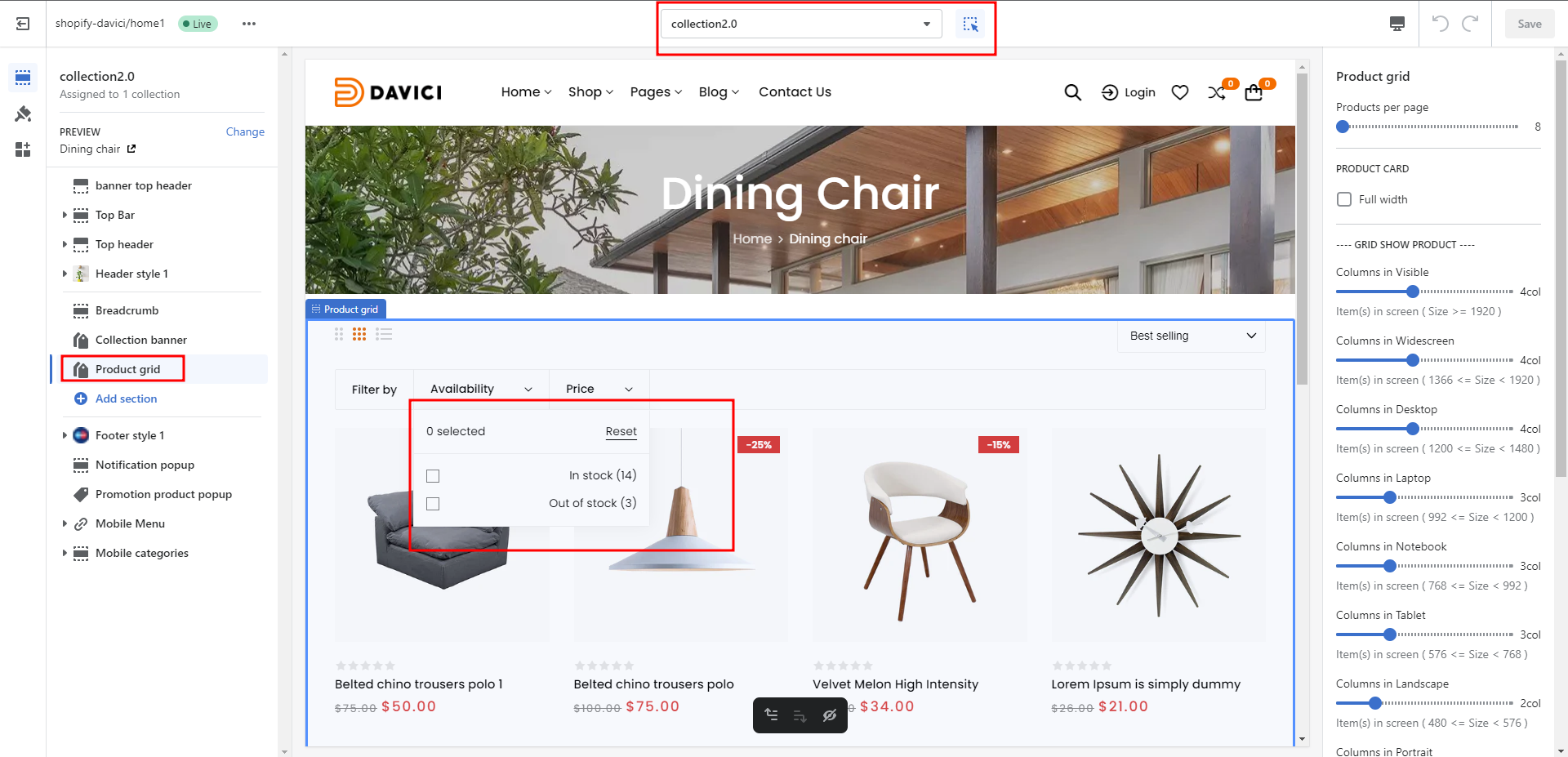Select Collection banner in section list
Image resolution: width=1568 pixels, height=757 pixels.
click(x=140, y=340)
